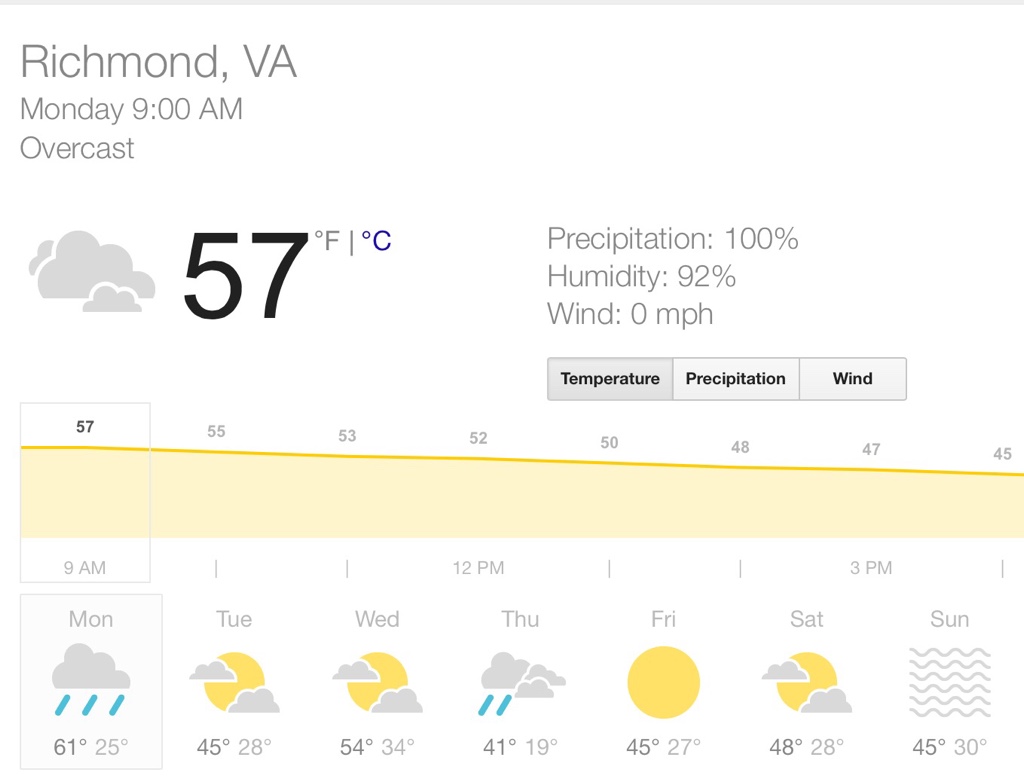Click the Sat day label

(x=806, y=619)
